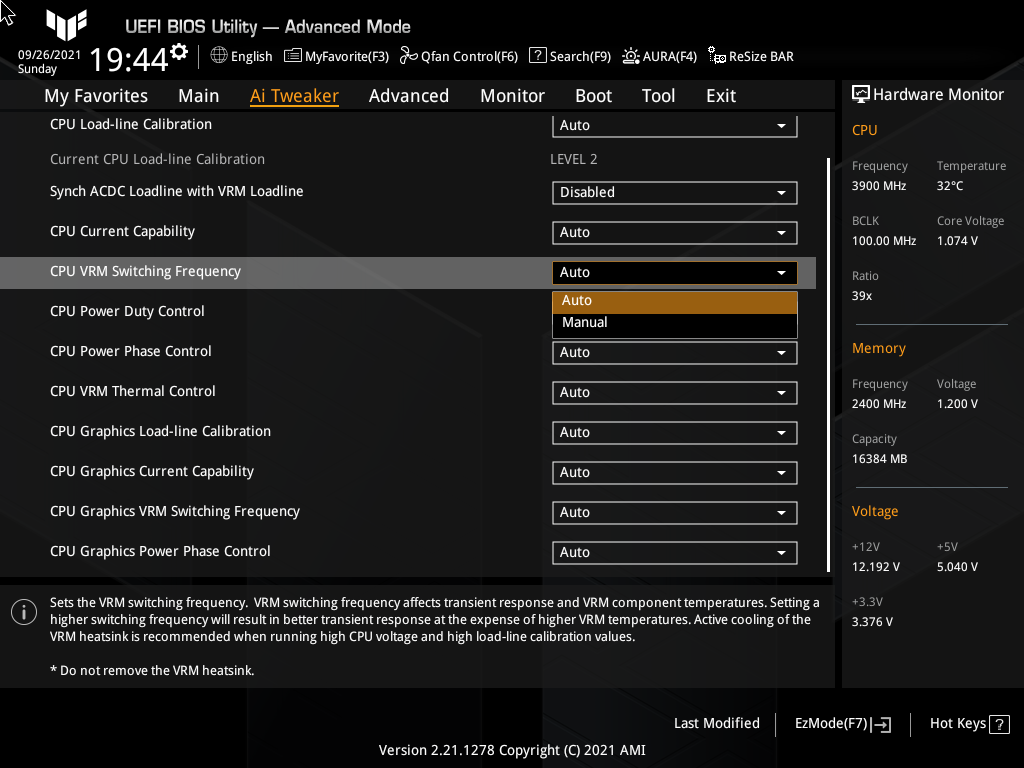This screenshot has width=1024, height=768.
Task: Switch to the Boot tab
Action: pyautogui.click(x=593, y=95)
